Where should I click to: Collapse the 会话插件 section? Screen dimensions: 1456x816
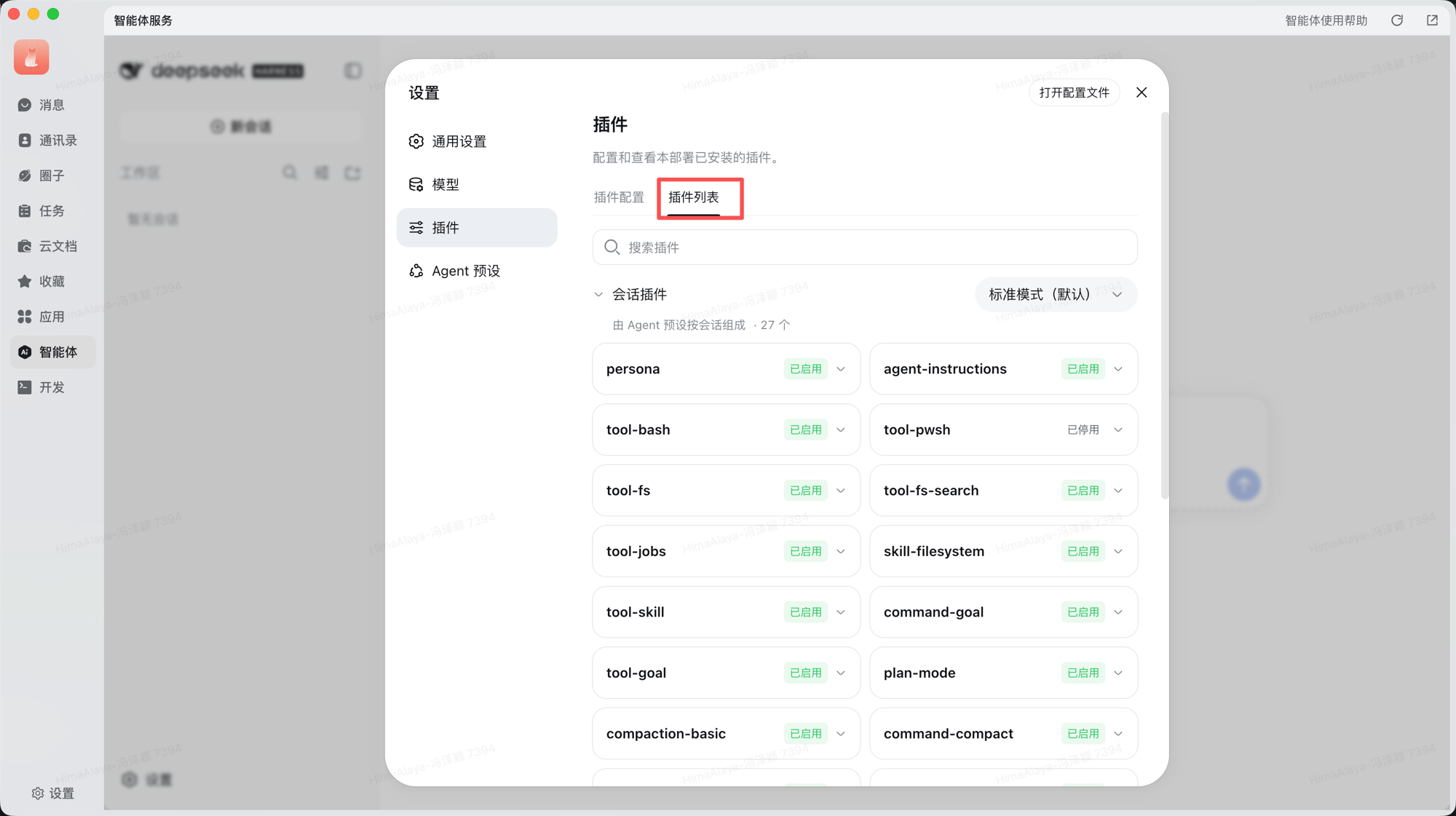(x=598, y=294)
